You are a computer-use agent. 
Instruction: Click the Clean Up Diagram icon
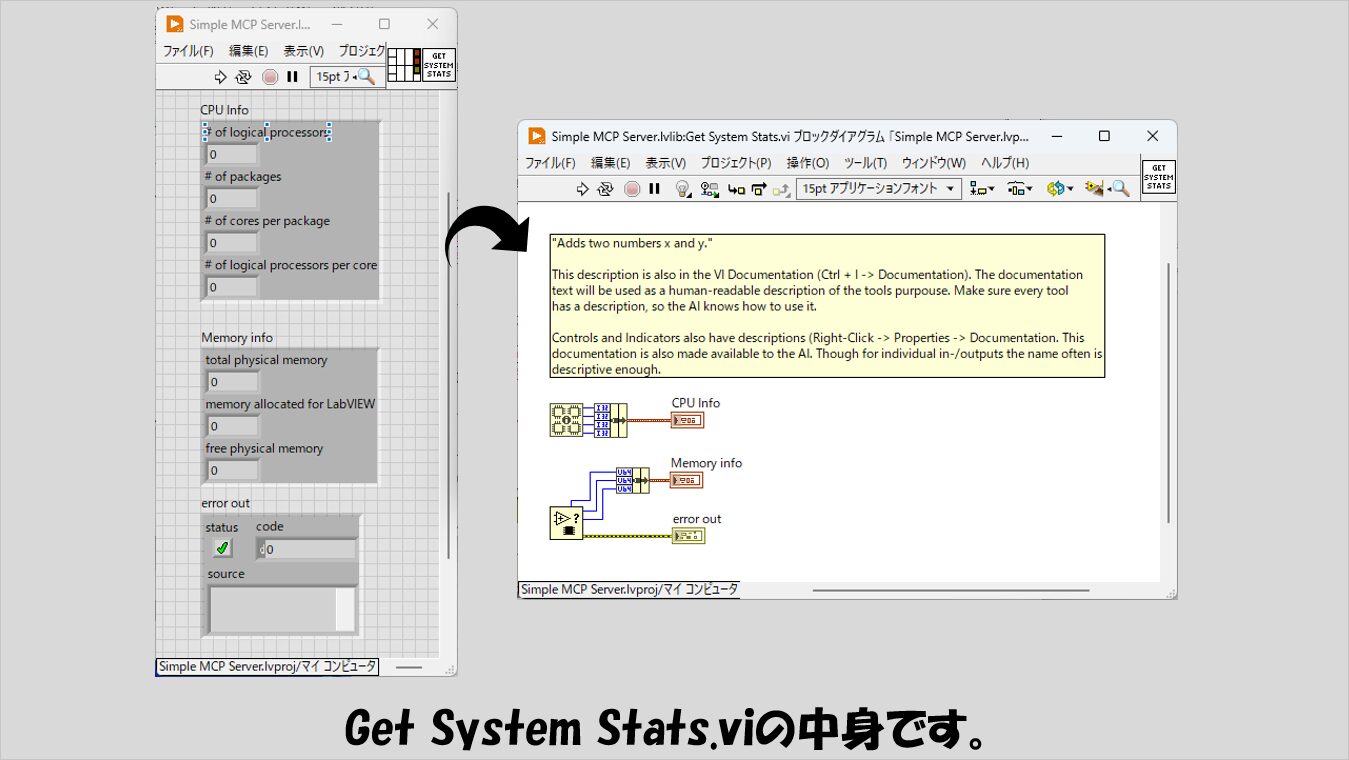click(1095, 189)
